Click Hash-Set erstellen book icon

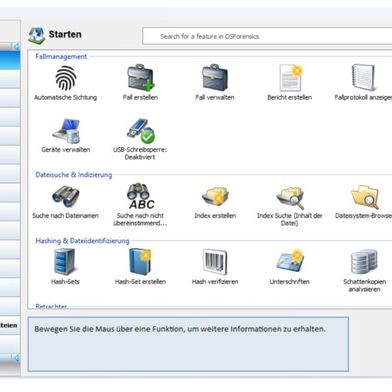click(140, 262)
